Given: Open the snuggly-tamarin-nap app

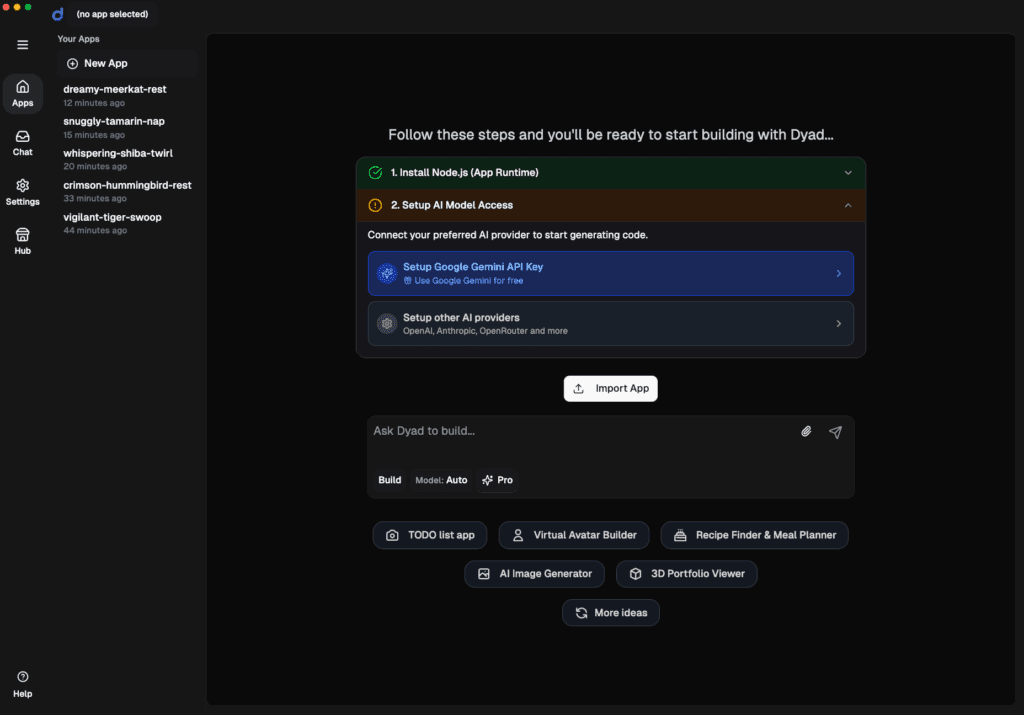Looking at the screenshot, I should (127, 127).
